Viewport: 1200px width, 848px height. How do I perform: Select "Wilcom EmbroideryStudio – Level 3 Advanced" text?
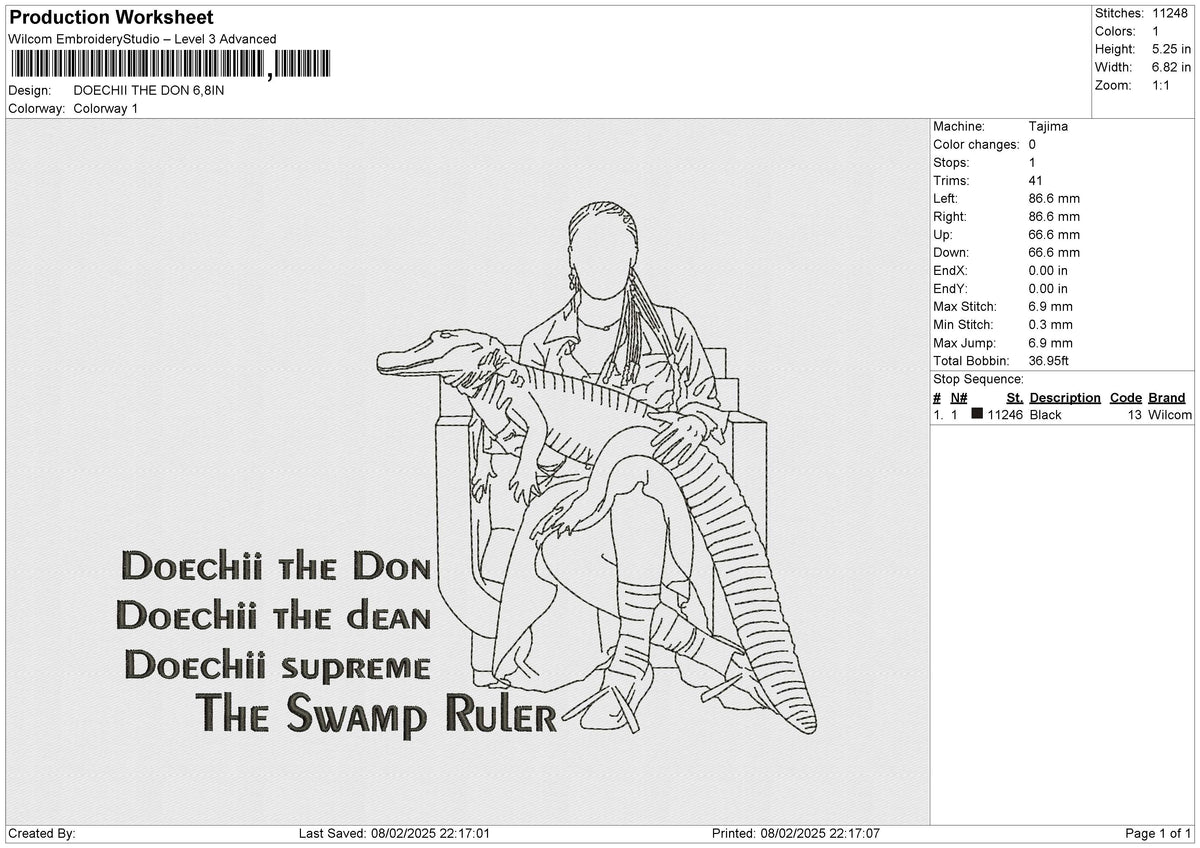pos(142,39)
